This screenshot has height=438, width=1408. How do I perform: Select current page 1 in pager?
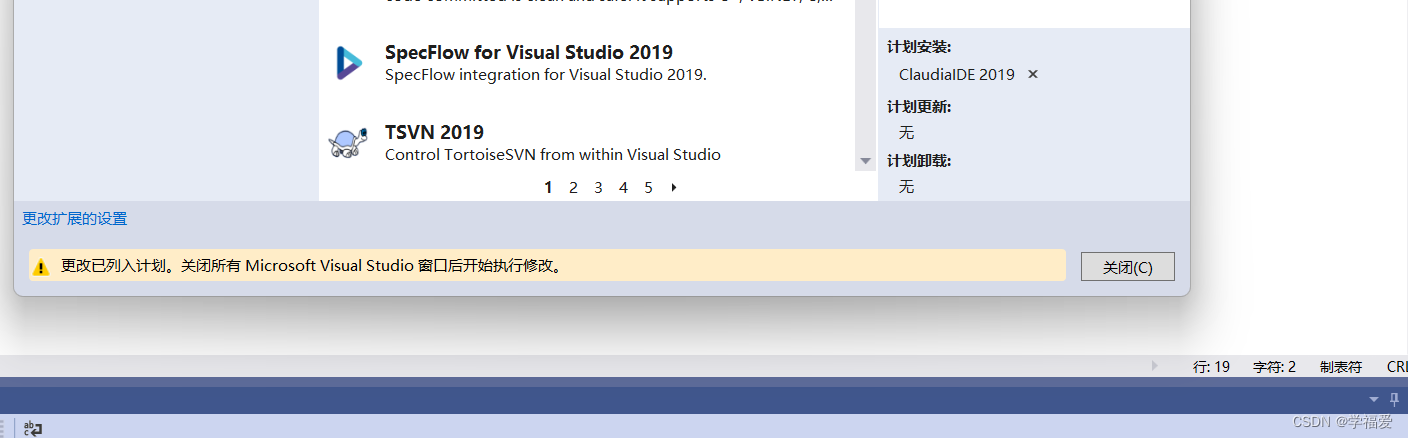click(x=548, y=187)
